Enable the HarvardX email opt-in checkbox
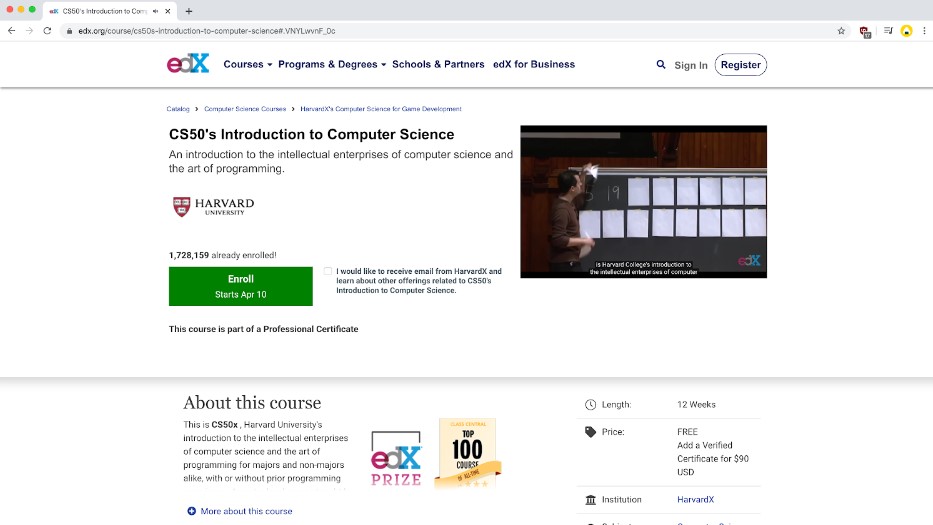Screen dimensions: 933x525 point(327,271)
